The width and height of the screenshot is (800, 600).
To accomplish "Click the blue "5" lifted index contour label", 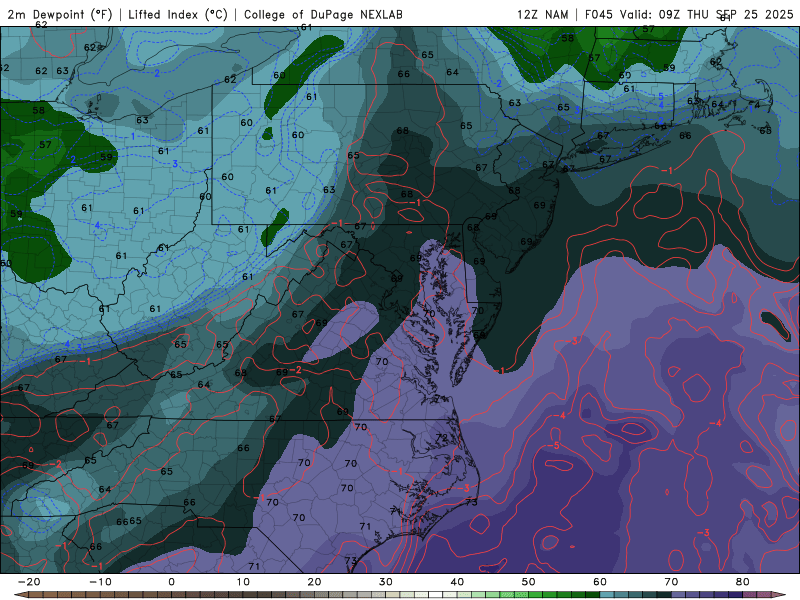I will 661,96.
